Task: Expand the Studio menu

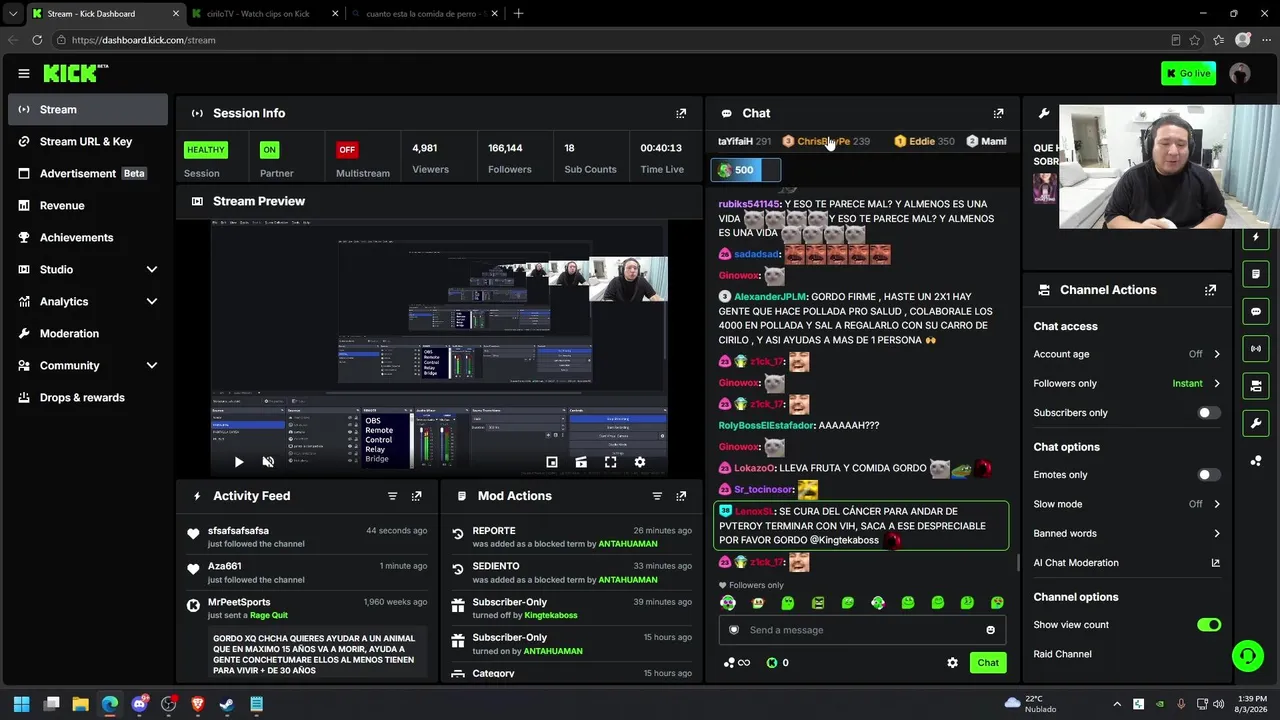Action: [88, 269]
